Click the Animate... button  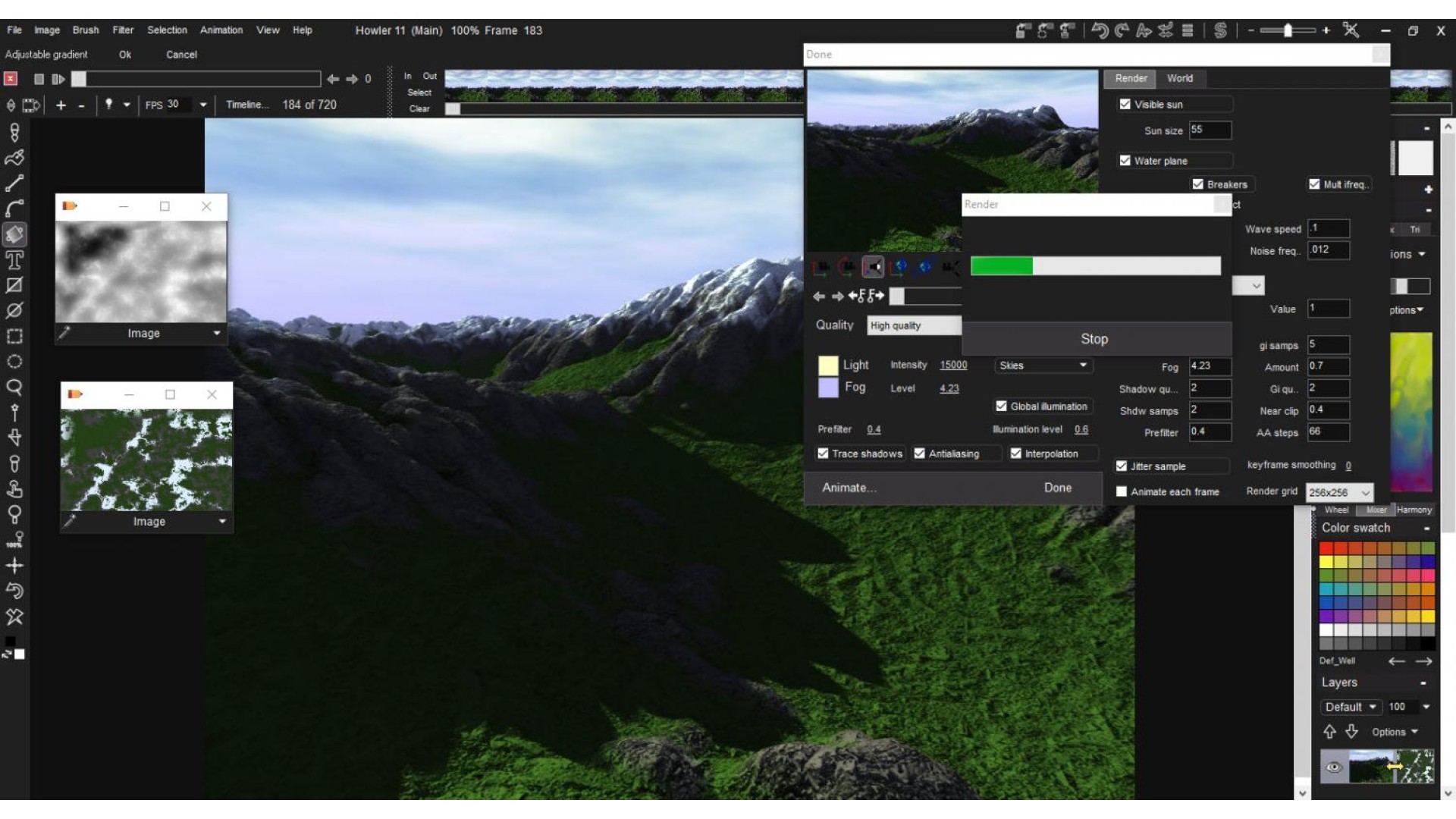pos(849,488)
